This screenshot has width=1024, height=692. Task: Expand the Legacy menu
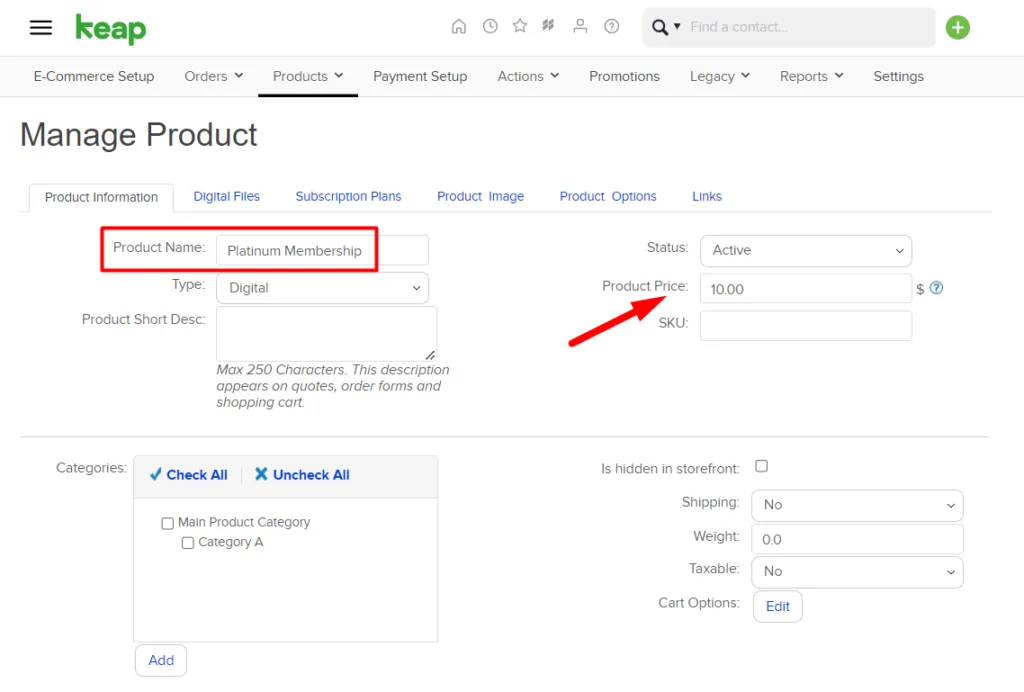[x=720, y=76]
